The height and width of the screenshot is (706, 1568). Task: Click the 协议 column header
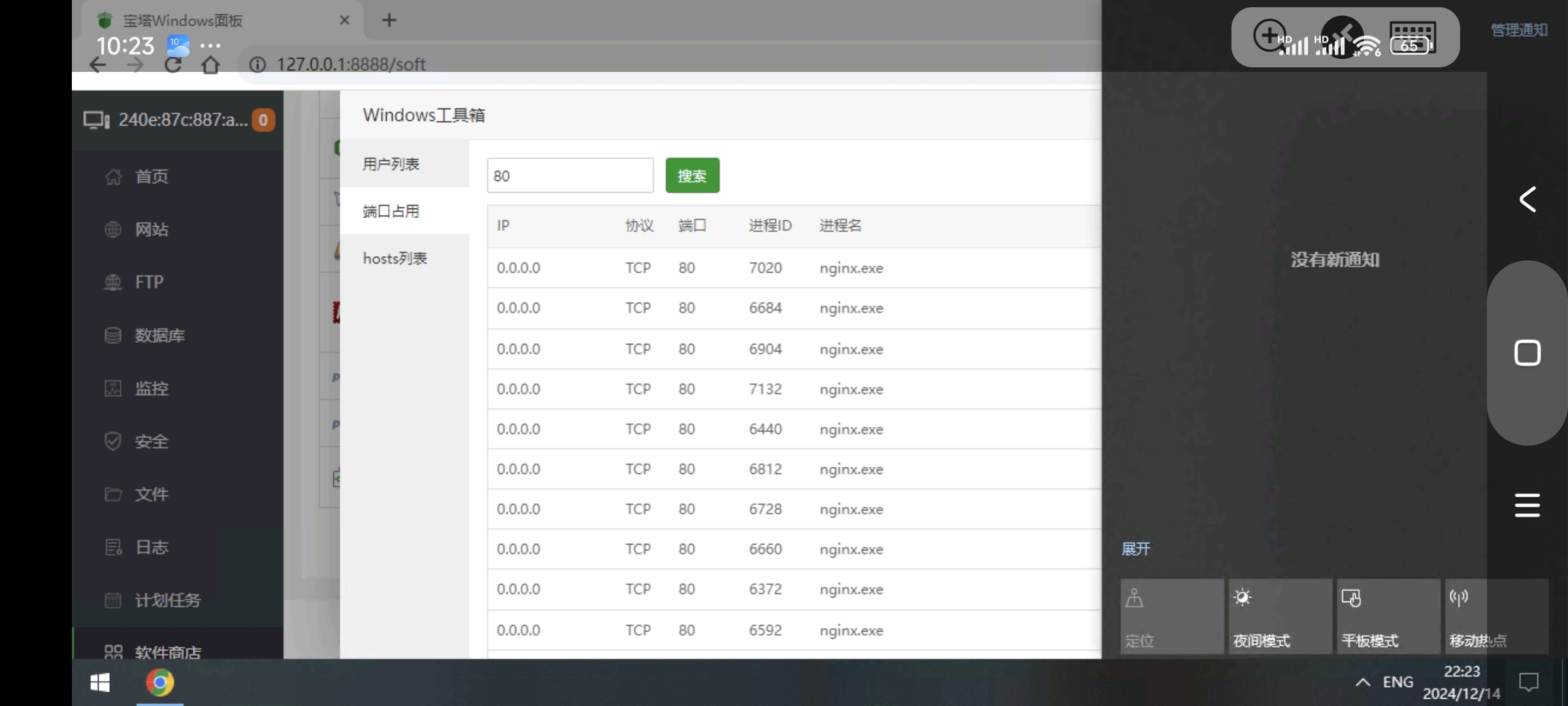640,226
